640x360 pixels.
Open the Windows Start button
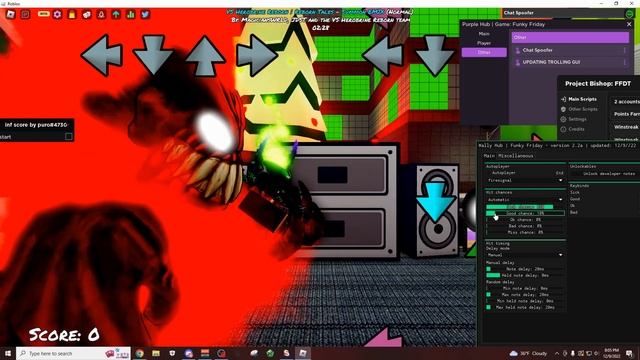coord(7,353)
